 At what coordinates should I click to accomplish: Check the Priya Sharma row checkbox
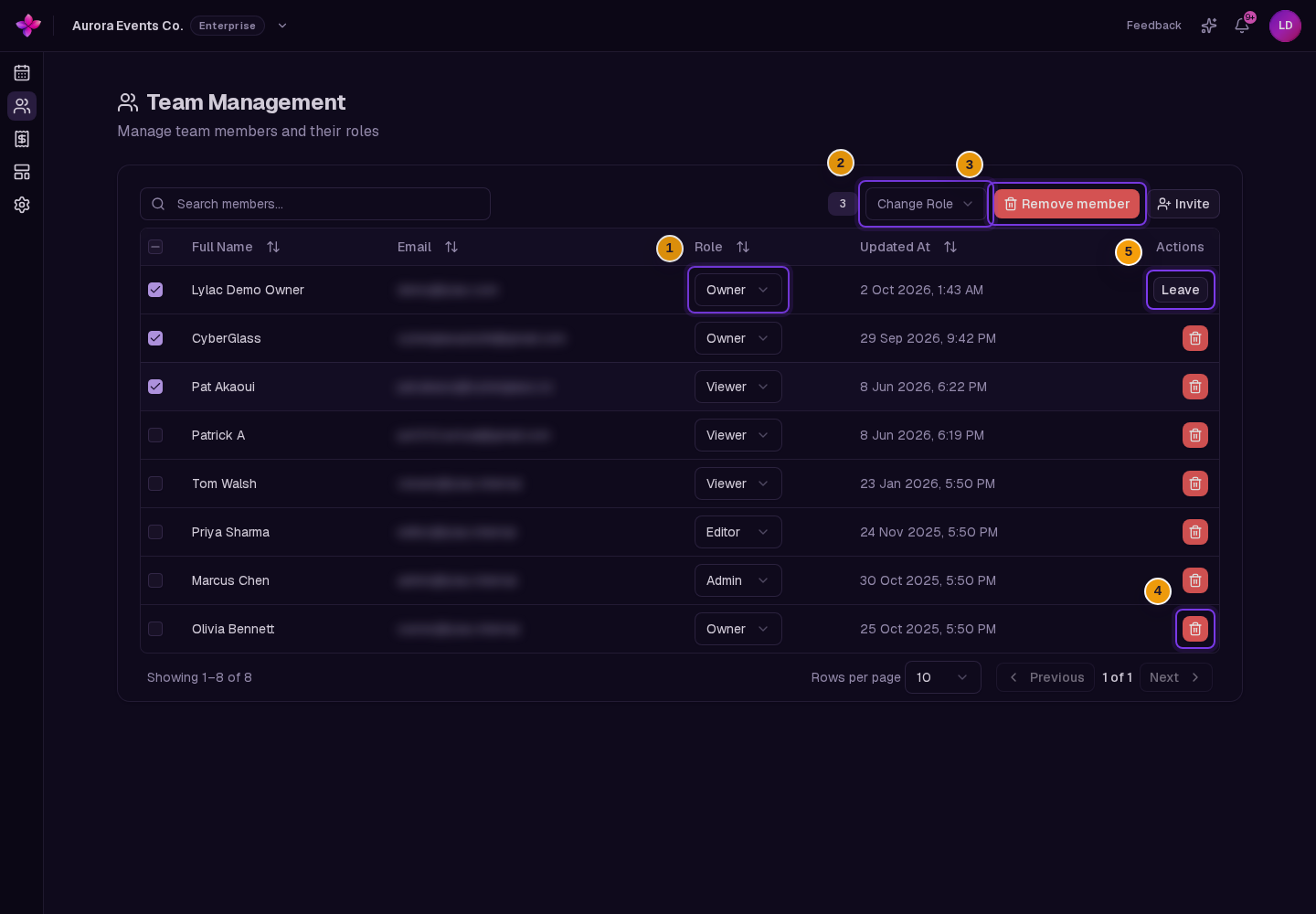[155, 532]
